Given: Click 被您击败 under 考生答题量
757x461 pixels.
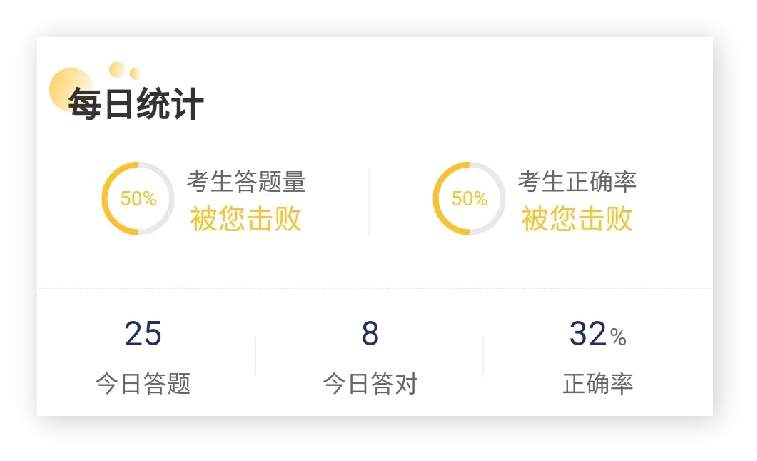Looking at the screenshot, I should pos(245,219).
